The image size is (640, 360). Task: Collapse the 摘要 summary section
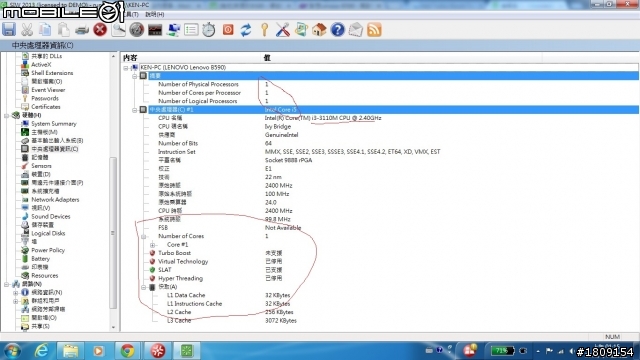coord(134,76)
